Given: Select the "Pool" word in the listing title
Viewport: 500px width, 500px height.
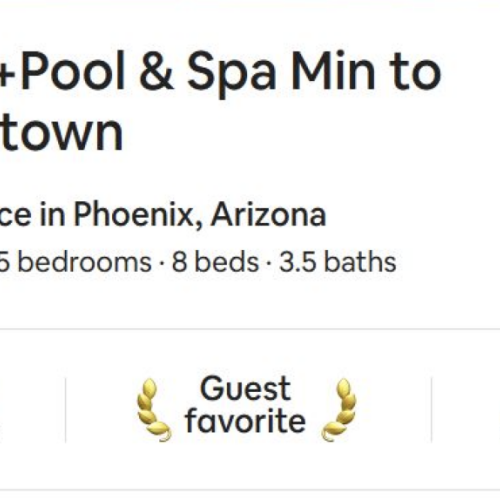Looking at the screenshot, I should tap(72, 71).
